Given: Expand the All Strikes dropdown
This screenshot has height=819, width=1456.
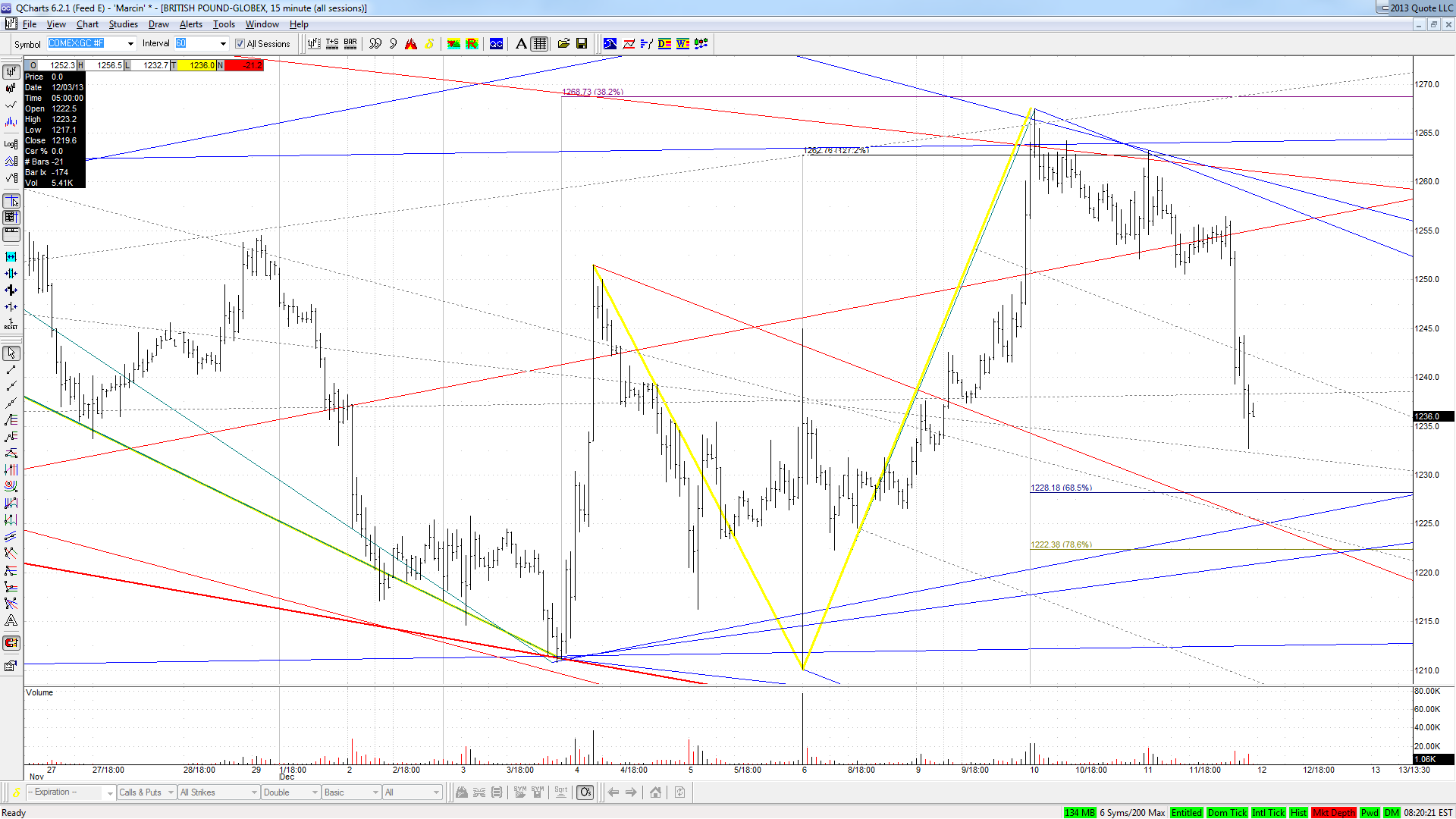Looking at the screenshot, I should pyautogui.click(x=254, y=792).
